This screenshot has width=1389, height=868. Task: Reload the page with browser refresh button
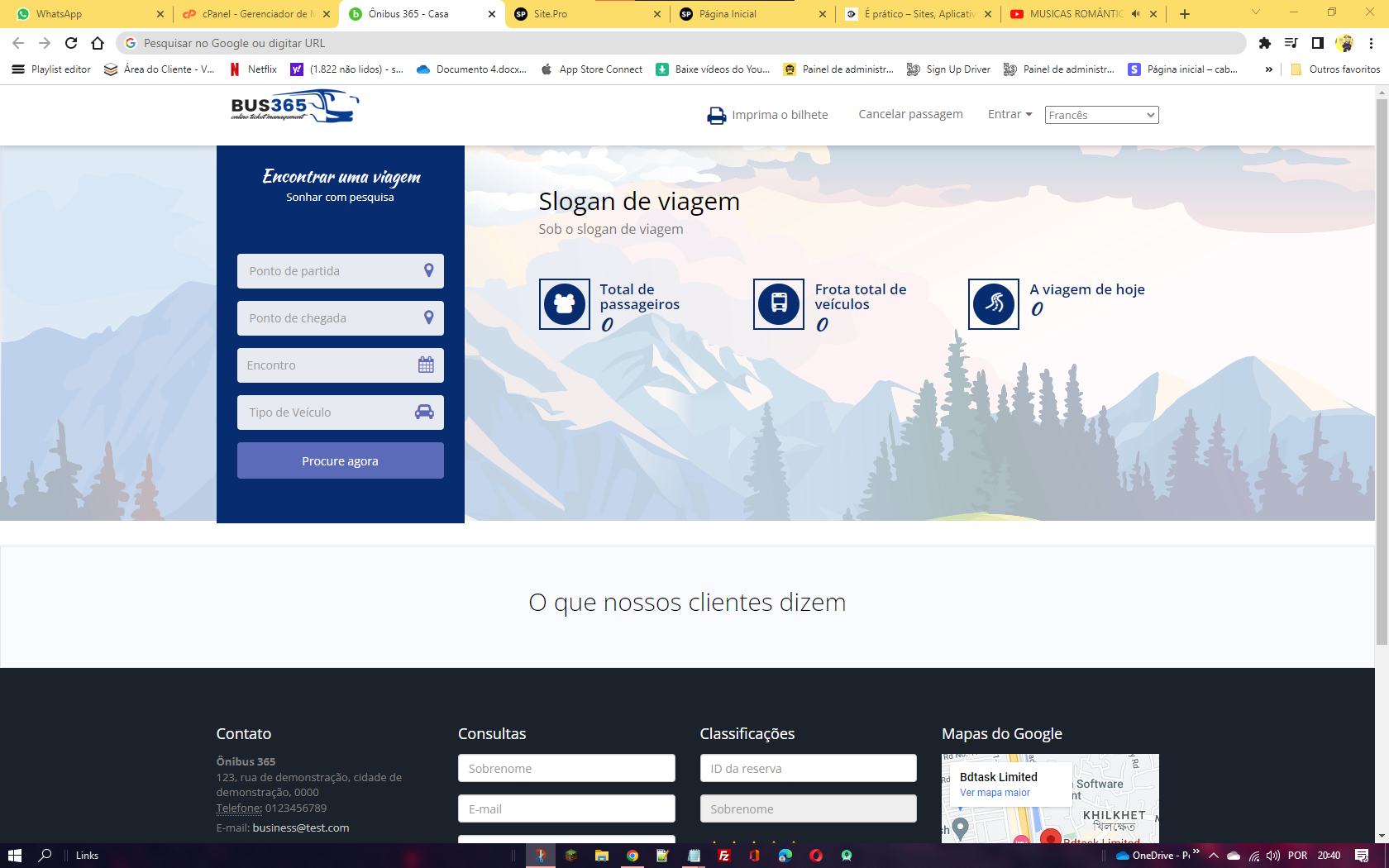(71, 43)
